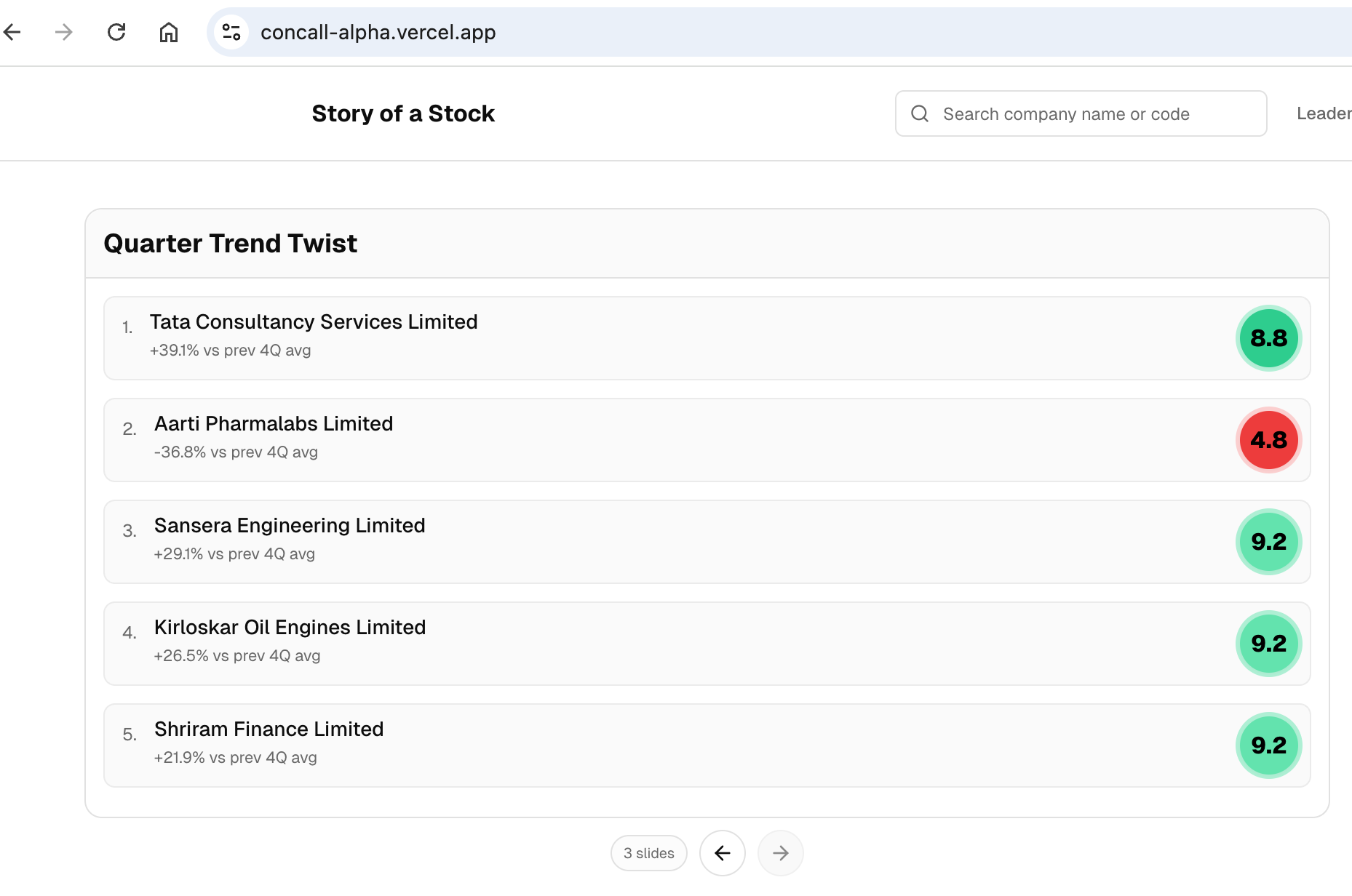Screen dimensions: 1352x896
Task: Click the browser forward arrow
Action: pos(64,32)
